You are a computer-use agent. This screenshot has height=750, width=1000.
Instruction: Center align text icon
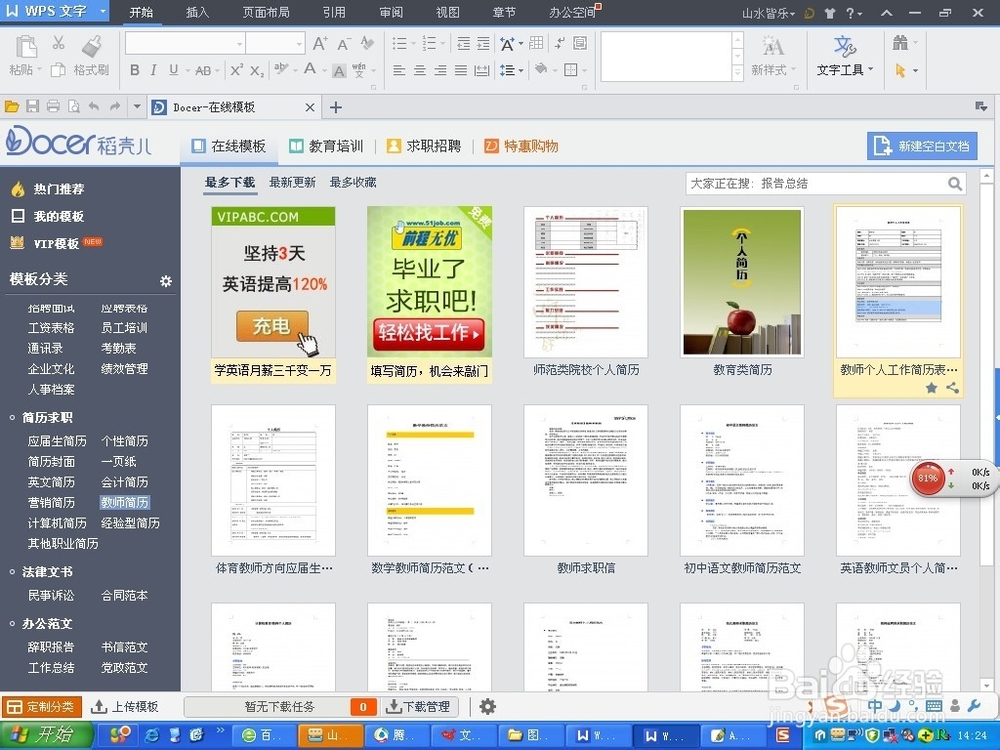pyautogui.click(x=420, y=70)
